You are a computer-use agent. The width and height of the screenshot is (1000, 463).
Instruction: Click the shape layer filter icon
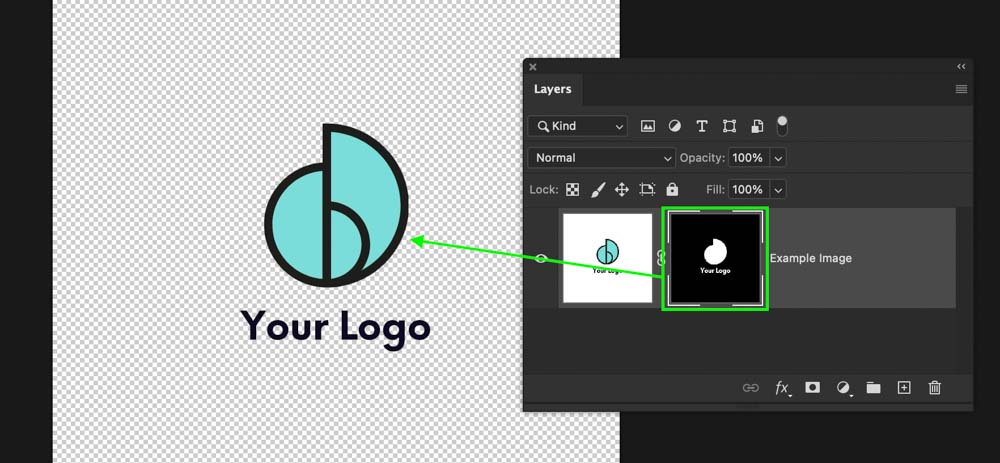(x=730, y=126)
